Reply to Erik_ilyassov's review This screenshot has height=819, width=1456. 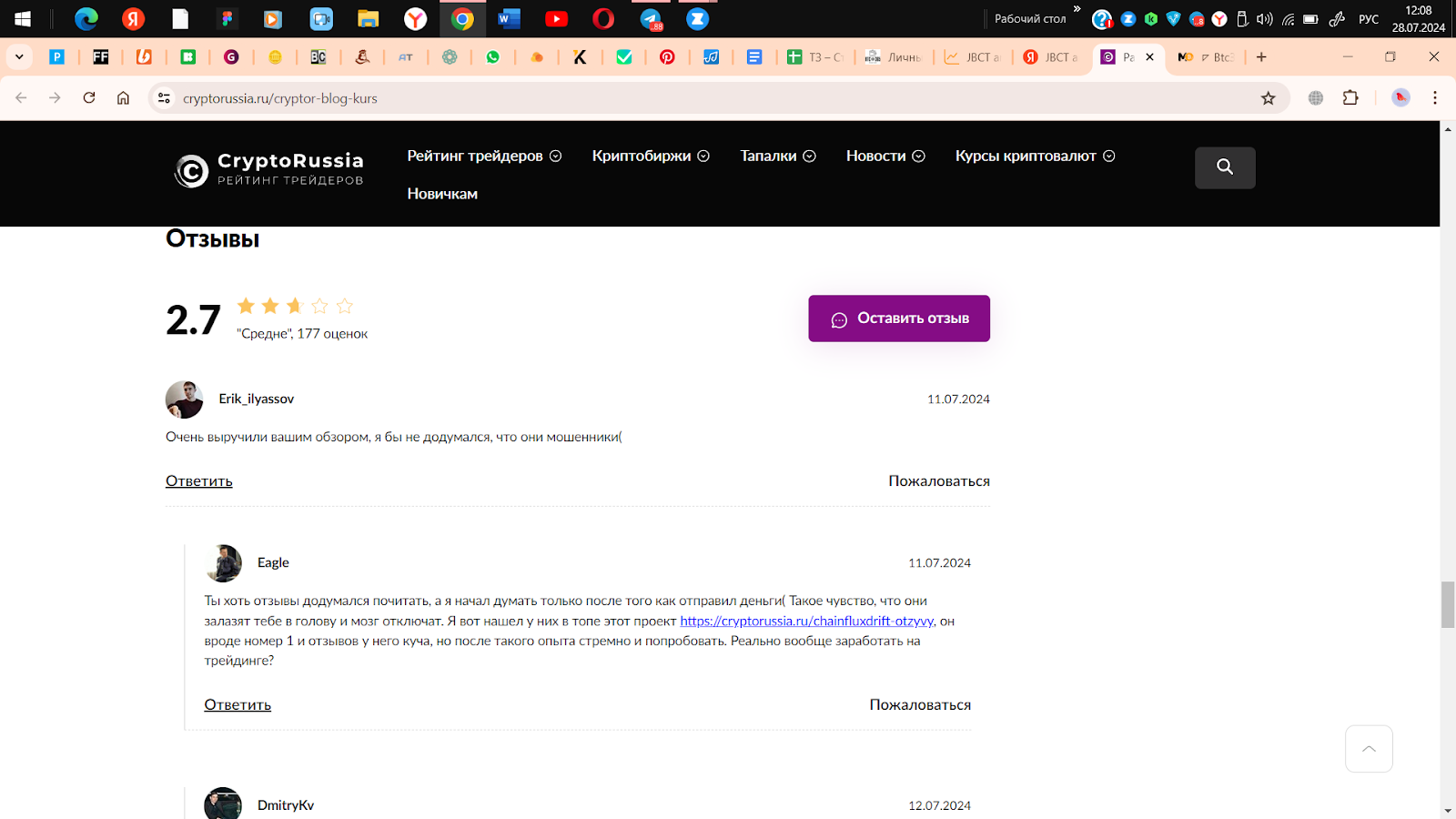click(x=199, y=480)
